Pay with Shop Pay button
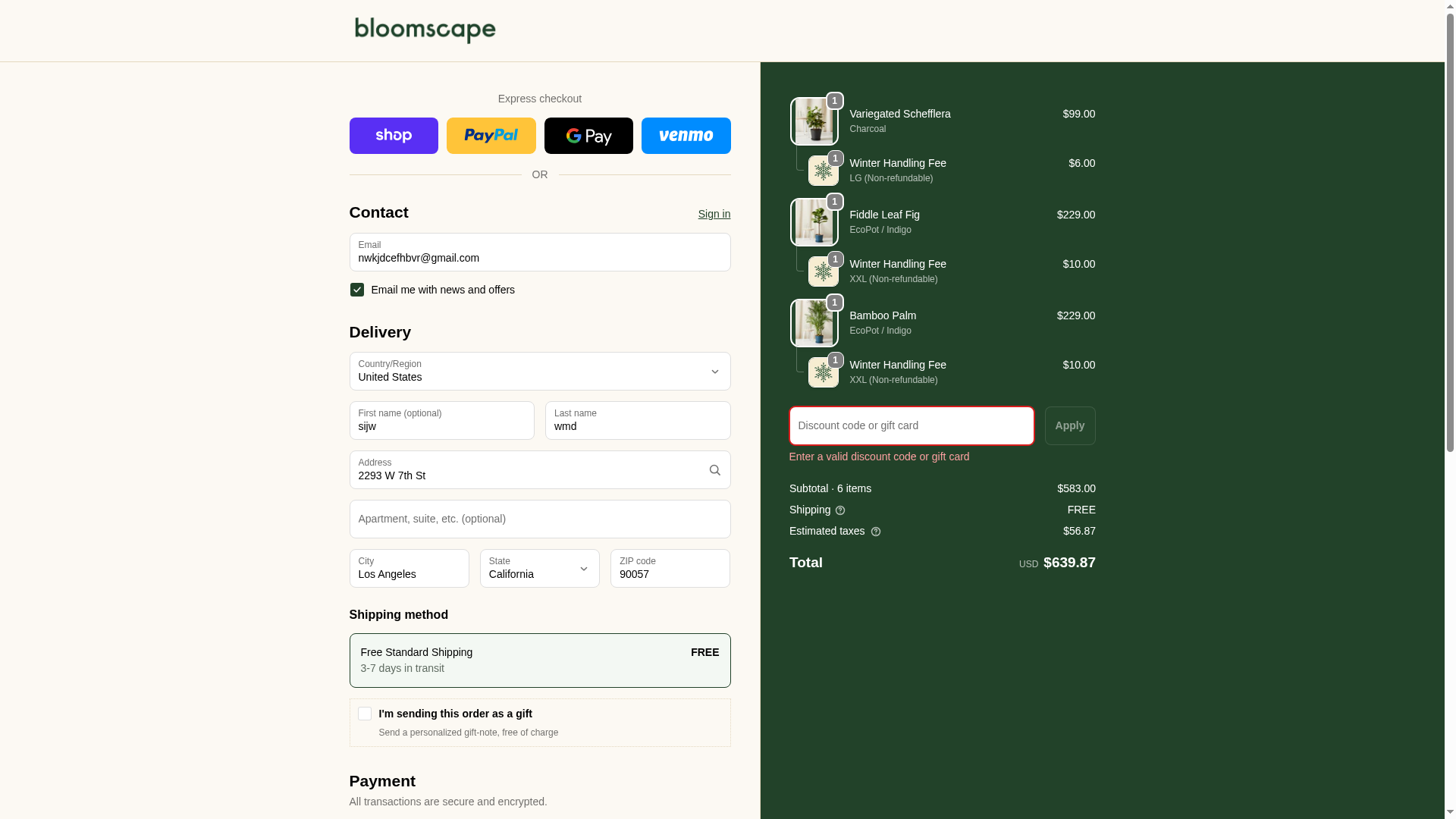This screenshot has width=1456, height=819. tap(394, 136)
